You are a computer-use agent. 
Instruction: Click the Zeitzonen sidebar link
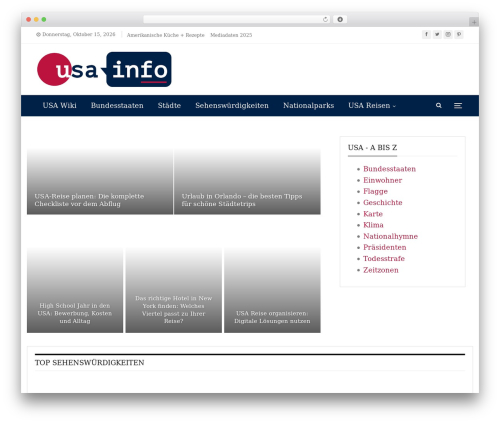click(381, 270)
